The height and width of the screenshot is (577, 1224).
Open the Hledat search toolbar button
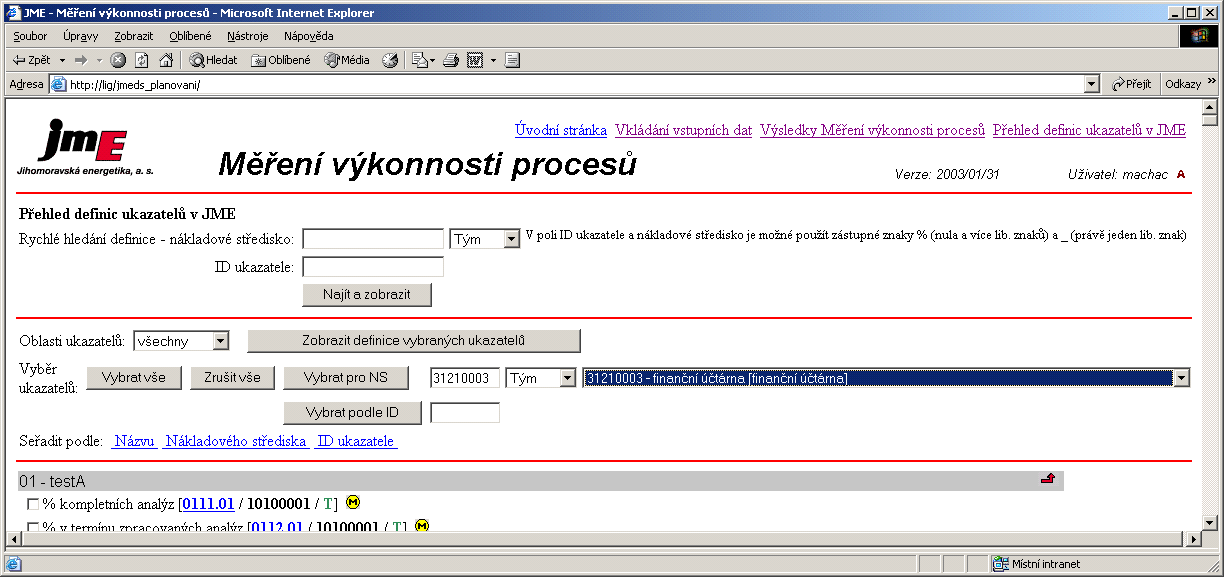[213, 60]
